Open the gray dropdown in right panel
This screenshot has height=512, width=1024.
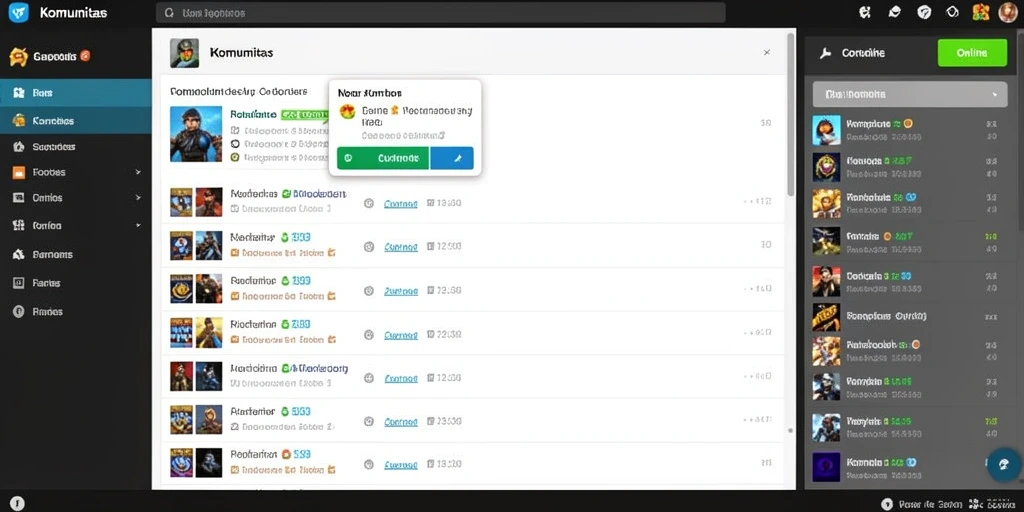[910, 94]
